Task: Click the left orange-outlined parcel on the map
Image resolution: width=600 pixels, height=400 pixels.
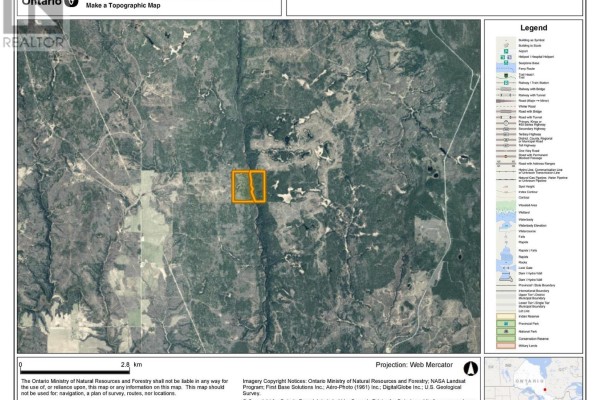Action: (x=241, y=186)
